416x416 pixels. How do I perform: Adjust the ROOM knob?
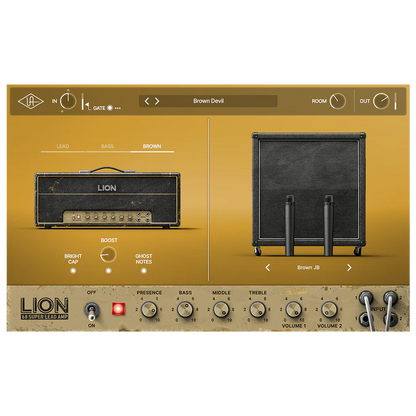[x=338, y=101]
